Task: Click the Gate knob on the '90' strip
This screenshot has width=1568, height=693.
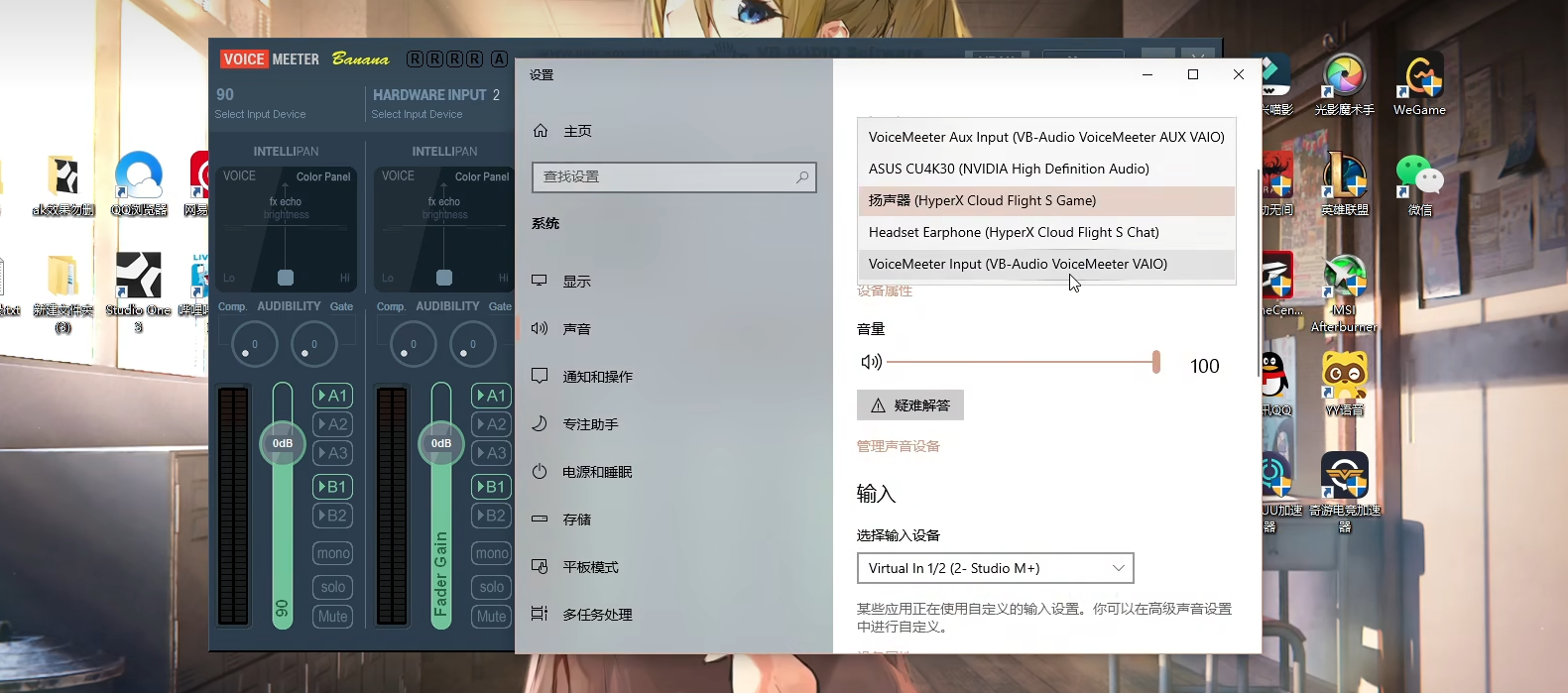Action: [x=313, y=345]
